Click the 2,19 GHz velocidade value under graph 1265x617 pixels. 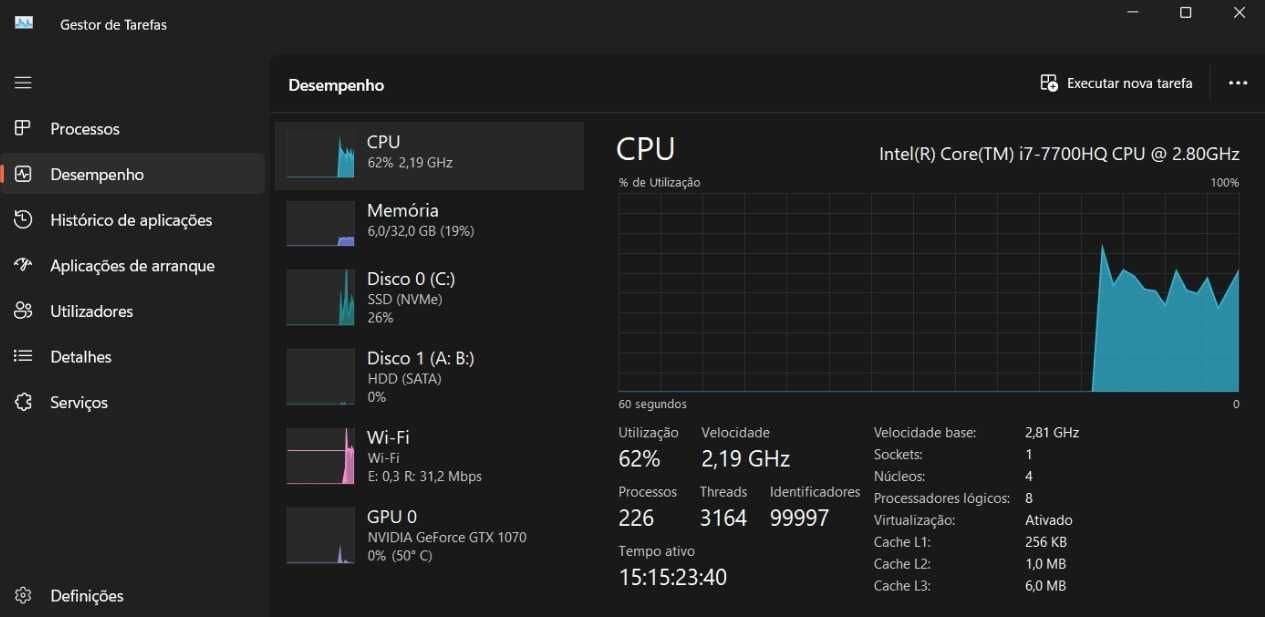point(746,459)
